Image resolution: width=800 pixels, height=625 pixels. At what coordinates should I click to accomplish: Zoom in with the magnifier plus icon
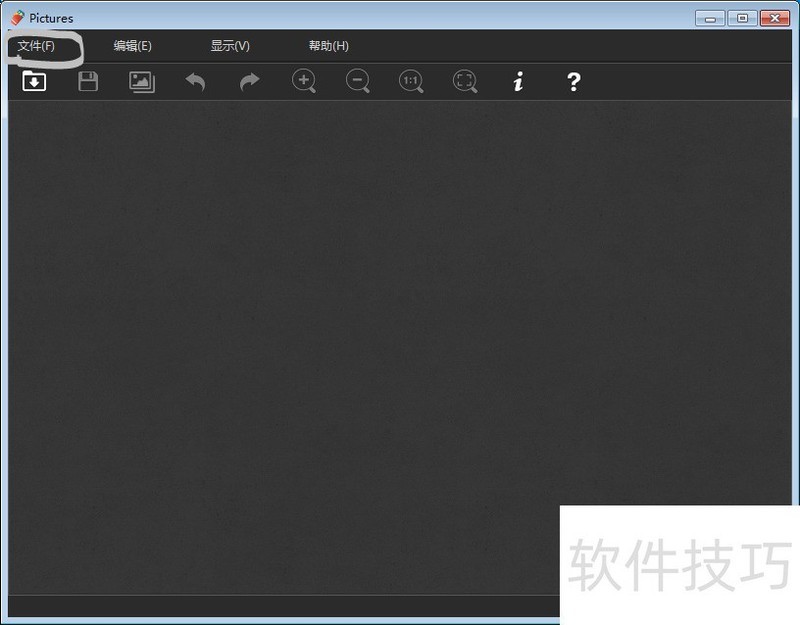click(x=304, y=82)
